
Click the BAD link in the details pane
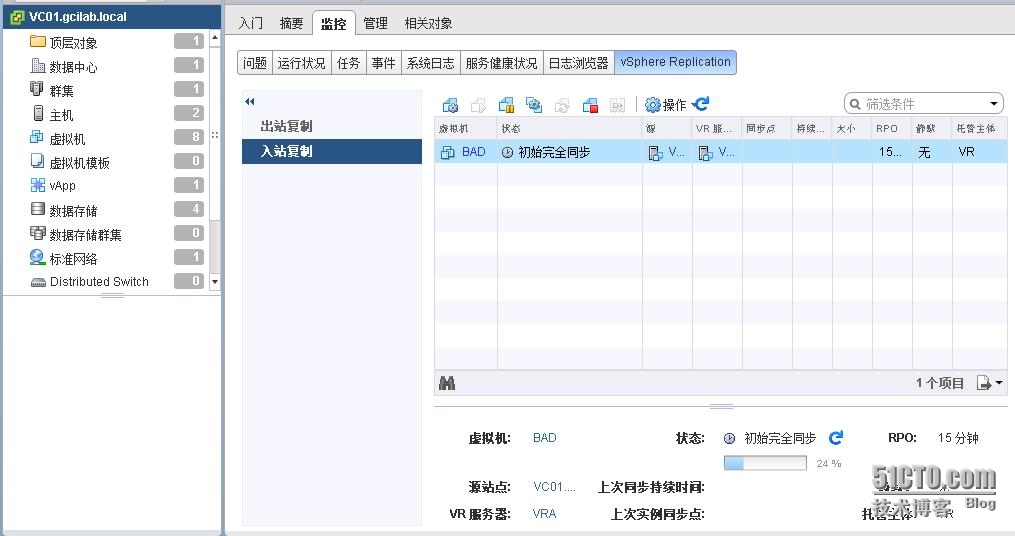(544, 438)
